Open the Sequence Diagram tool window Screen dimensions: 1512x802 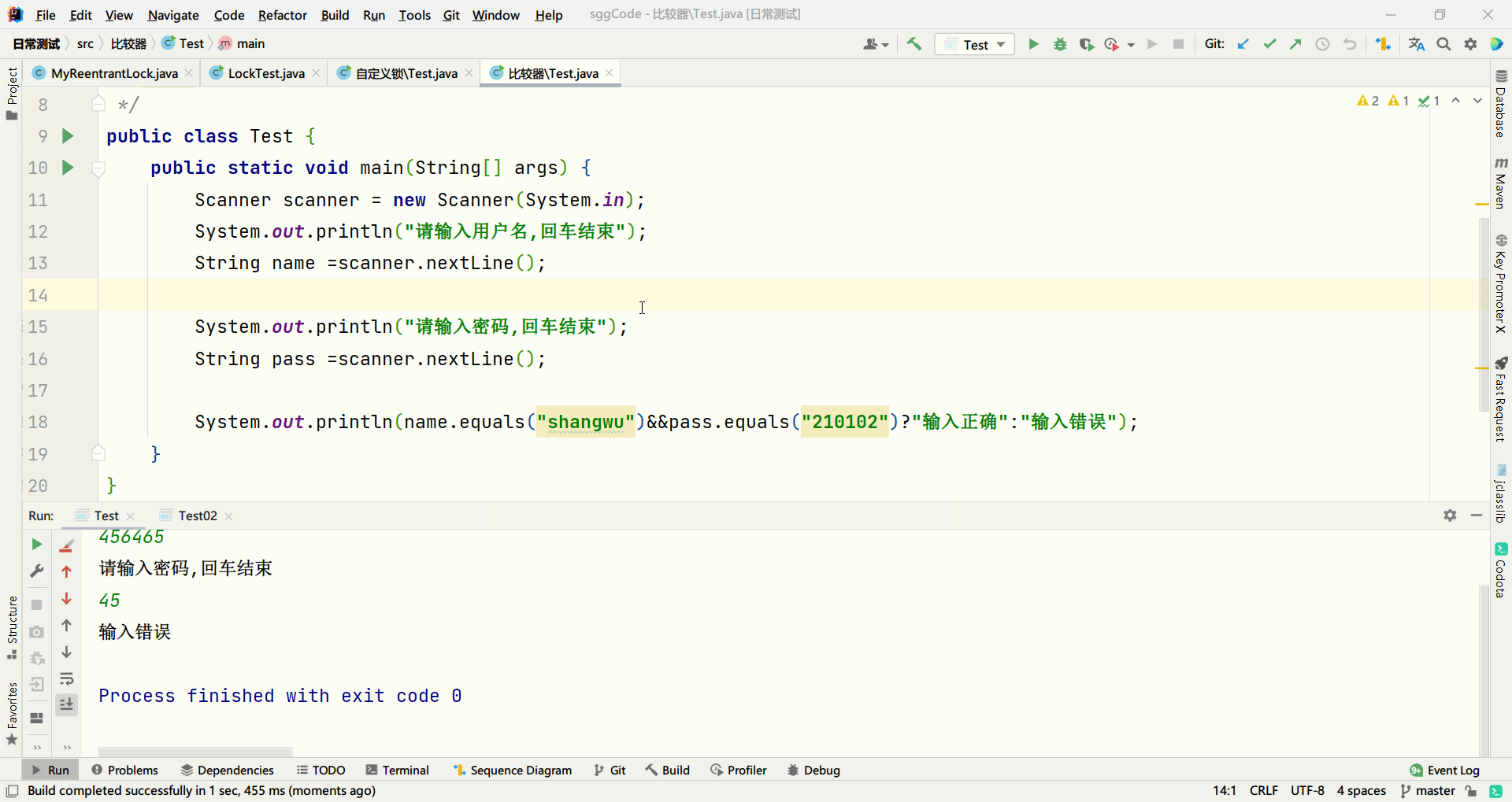[513, 770]
